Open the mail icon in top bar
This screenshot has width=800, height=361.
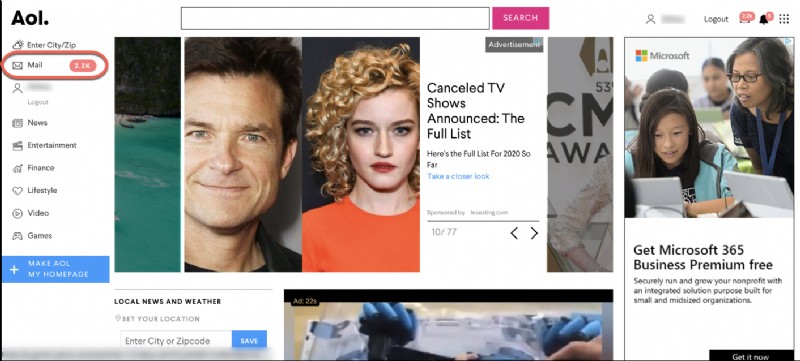point(746,18)
